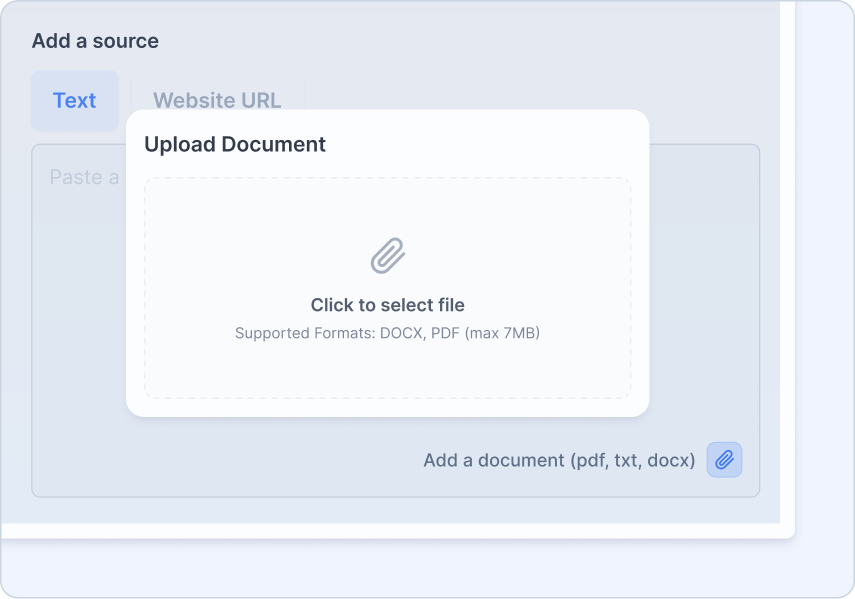Click "Click to select file"
This screenshot has height=599, width=855.
386,304
